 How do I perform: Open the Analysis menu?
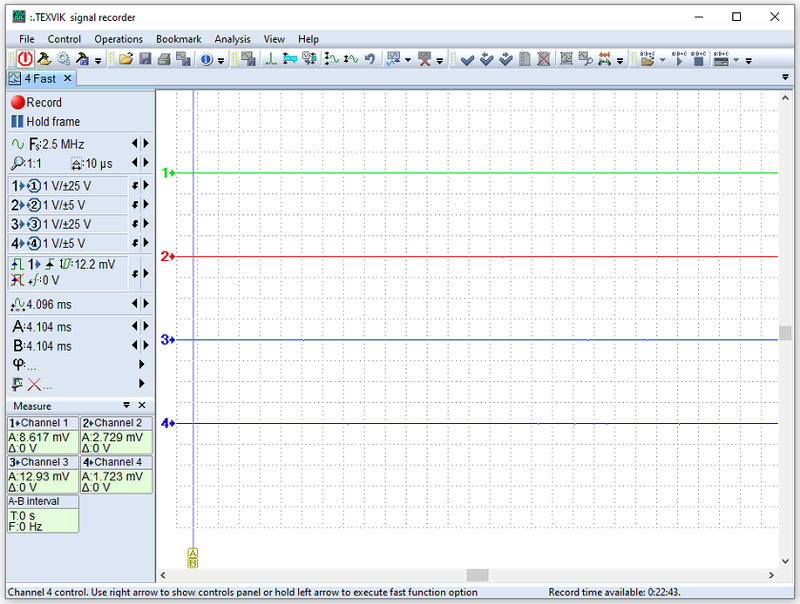(x=232, y=39)
